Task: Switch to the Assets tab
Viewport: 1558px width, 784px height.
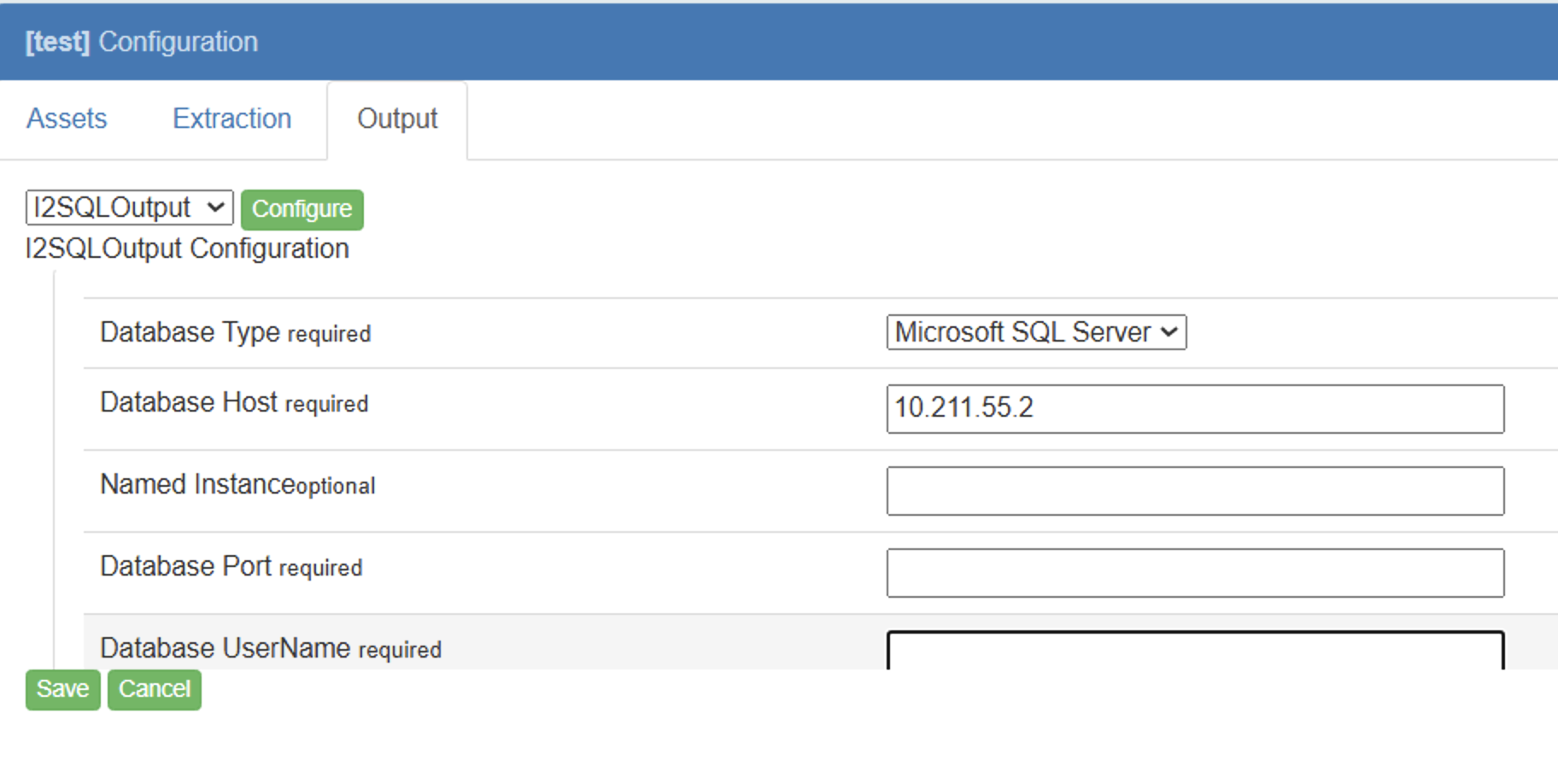Action: (x=67, y=119)
